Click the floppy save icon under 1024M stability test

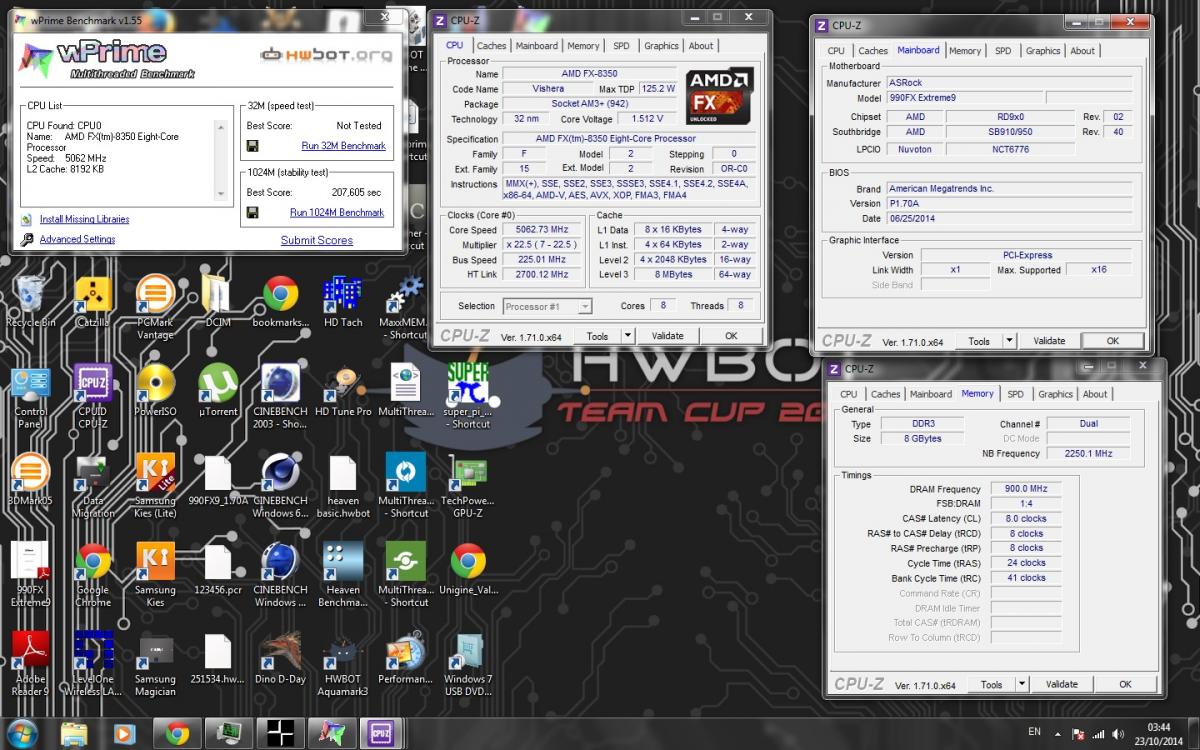tap(253, 212)
